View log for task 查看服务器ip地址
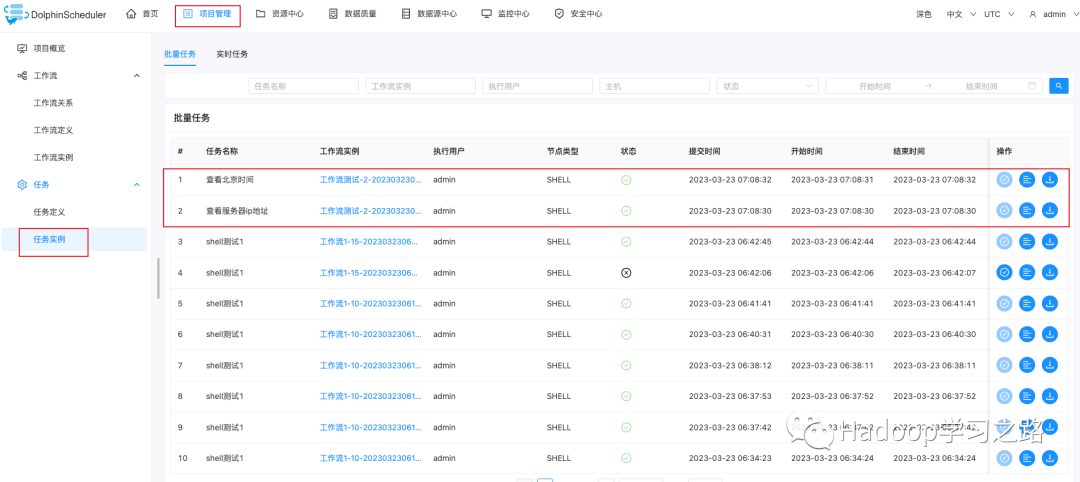This screenshot has width=1080, height=482. pyautogui.click(x=1027, y=211)
